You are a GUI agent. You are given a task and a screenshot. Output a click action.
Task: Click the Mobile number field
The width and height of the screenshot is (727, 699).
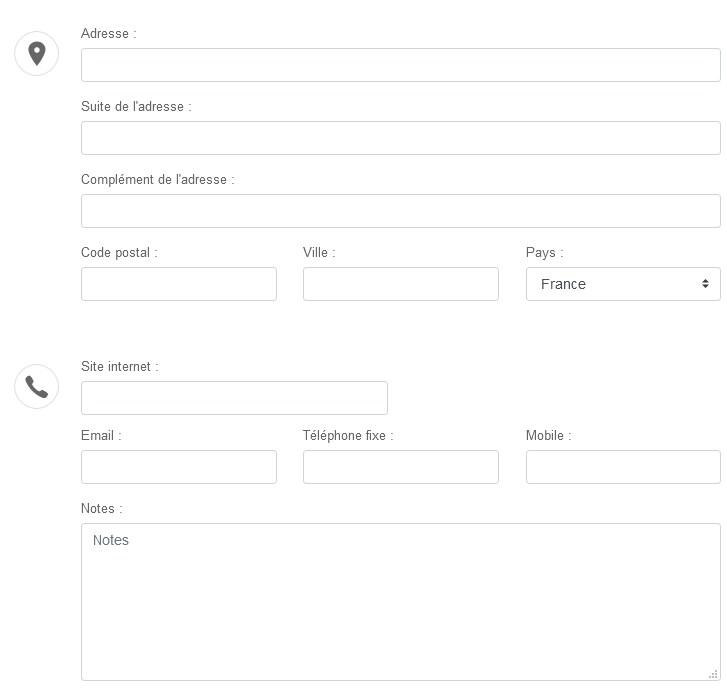pyautogui.click(x=623, y=467)
